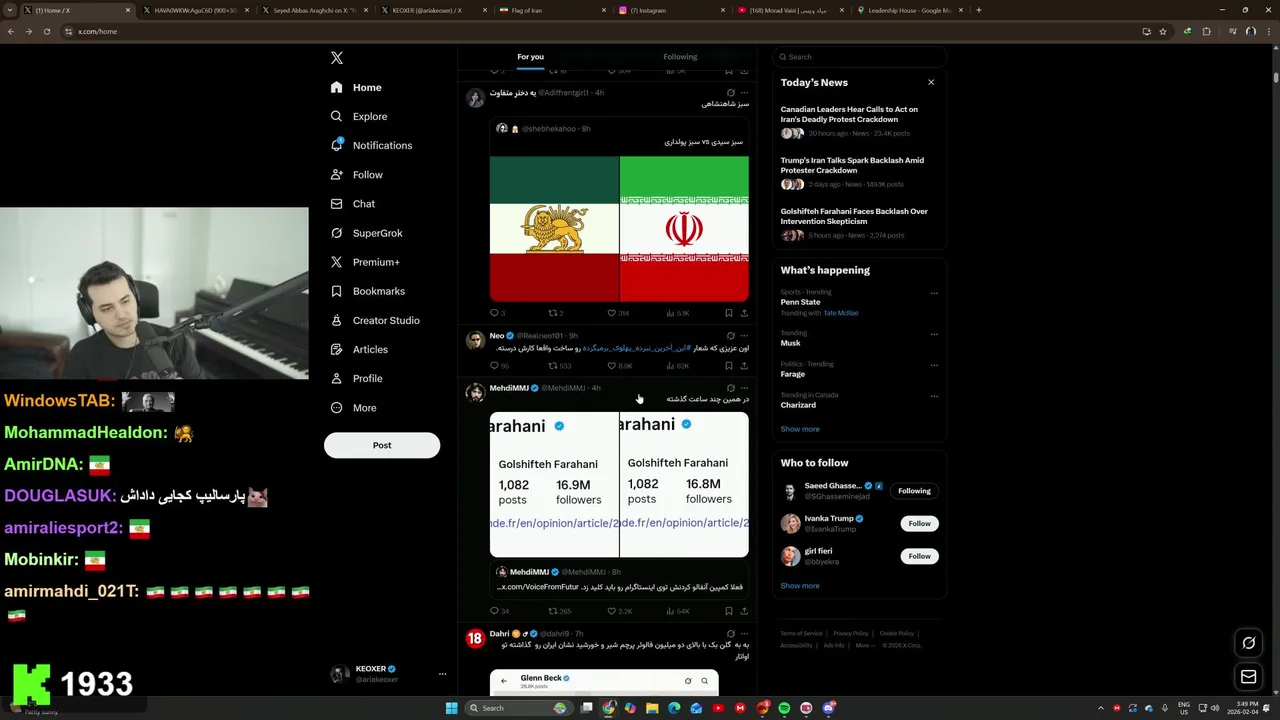Open more options on Dahri's post

pyautogui.click(x=743, y=634)
